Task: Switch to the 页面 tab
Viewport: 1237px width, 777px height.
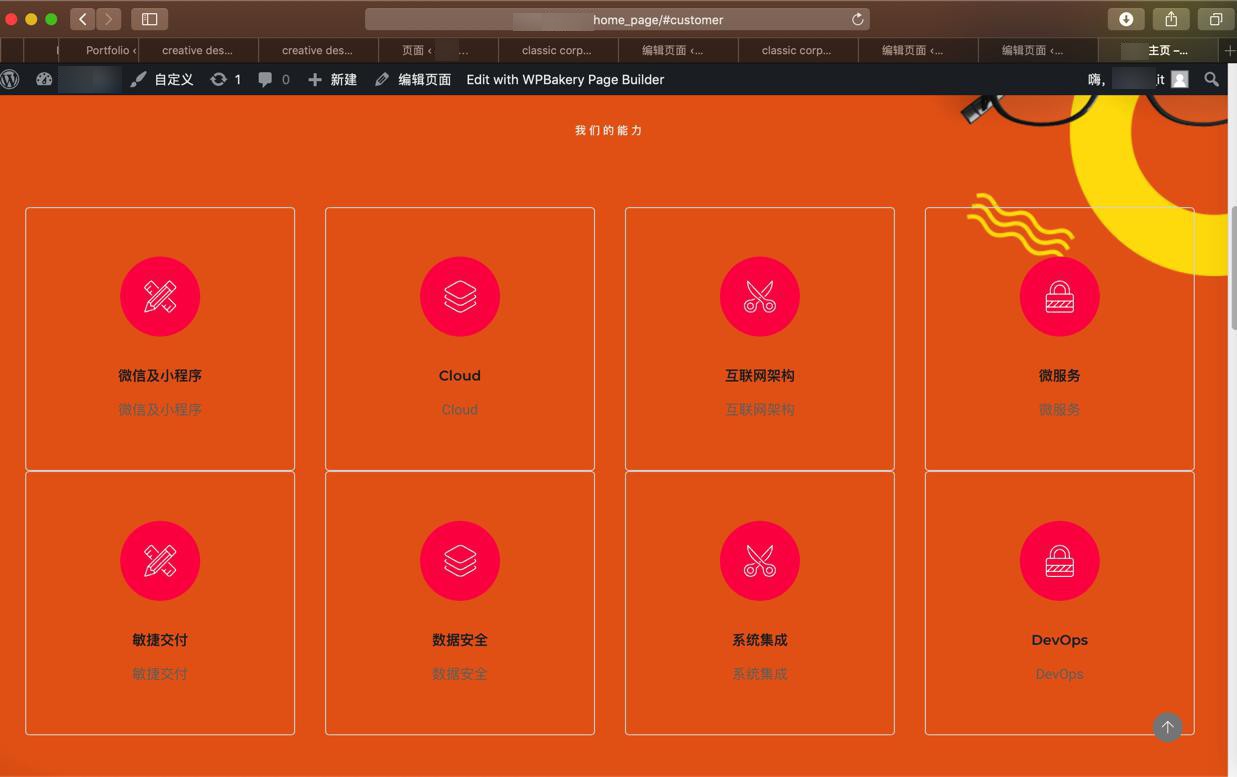Action: [x=438, y=50]
